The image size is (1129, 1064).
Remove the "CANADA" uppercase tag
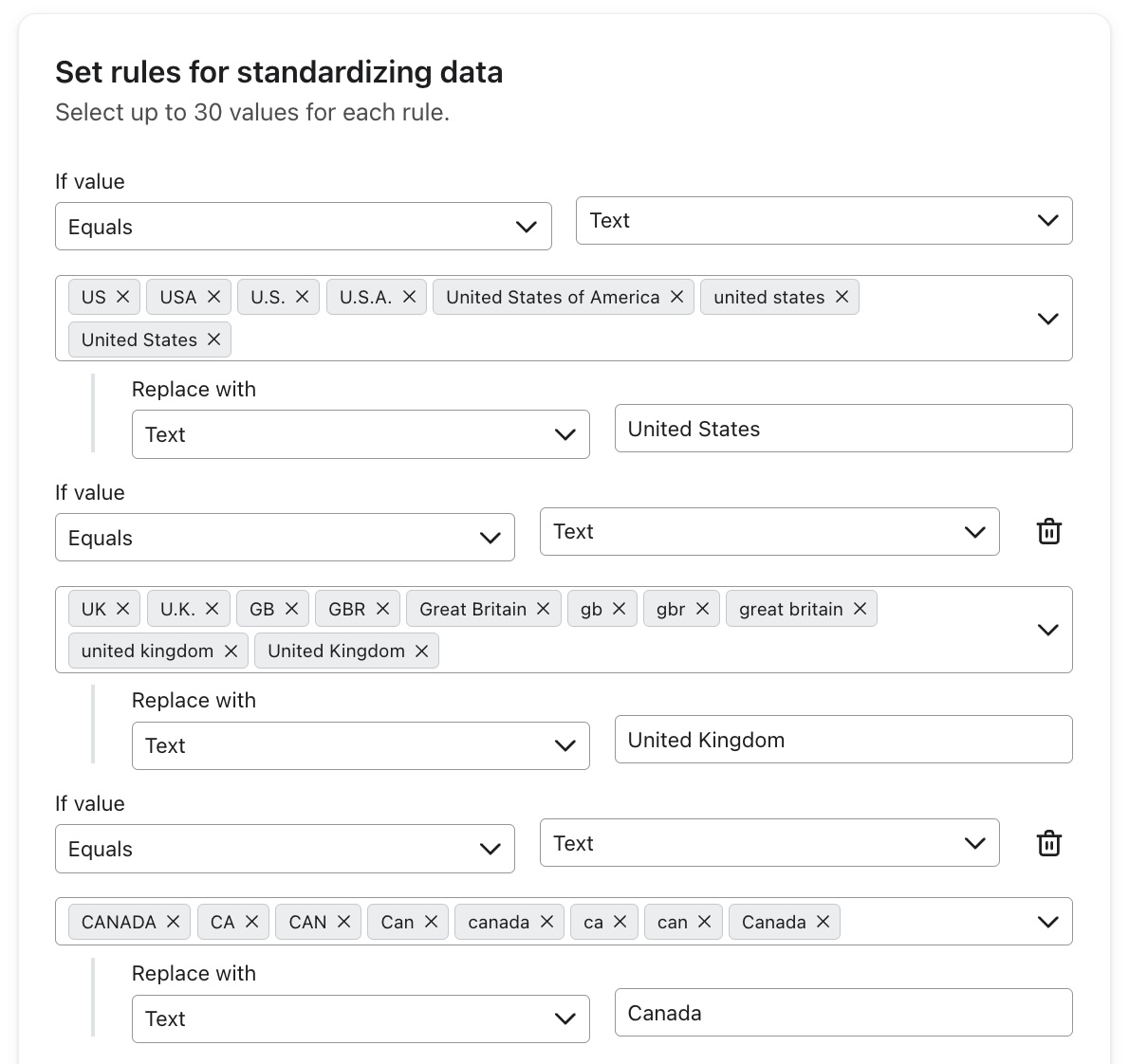click(x=173, y=922)
